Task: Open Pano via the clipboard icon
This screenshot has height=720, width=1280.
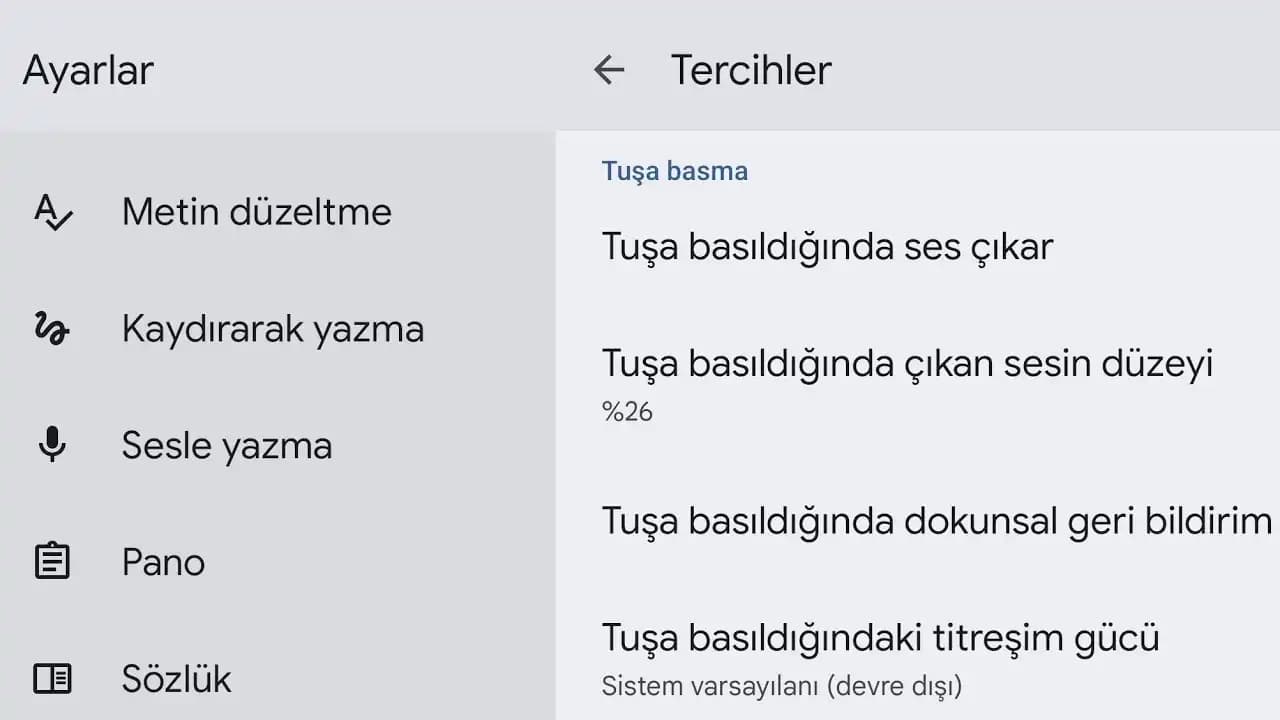Action: tap(52, 561)
